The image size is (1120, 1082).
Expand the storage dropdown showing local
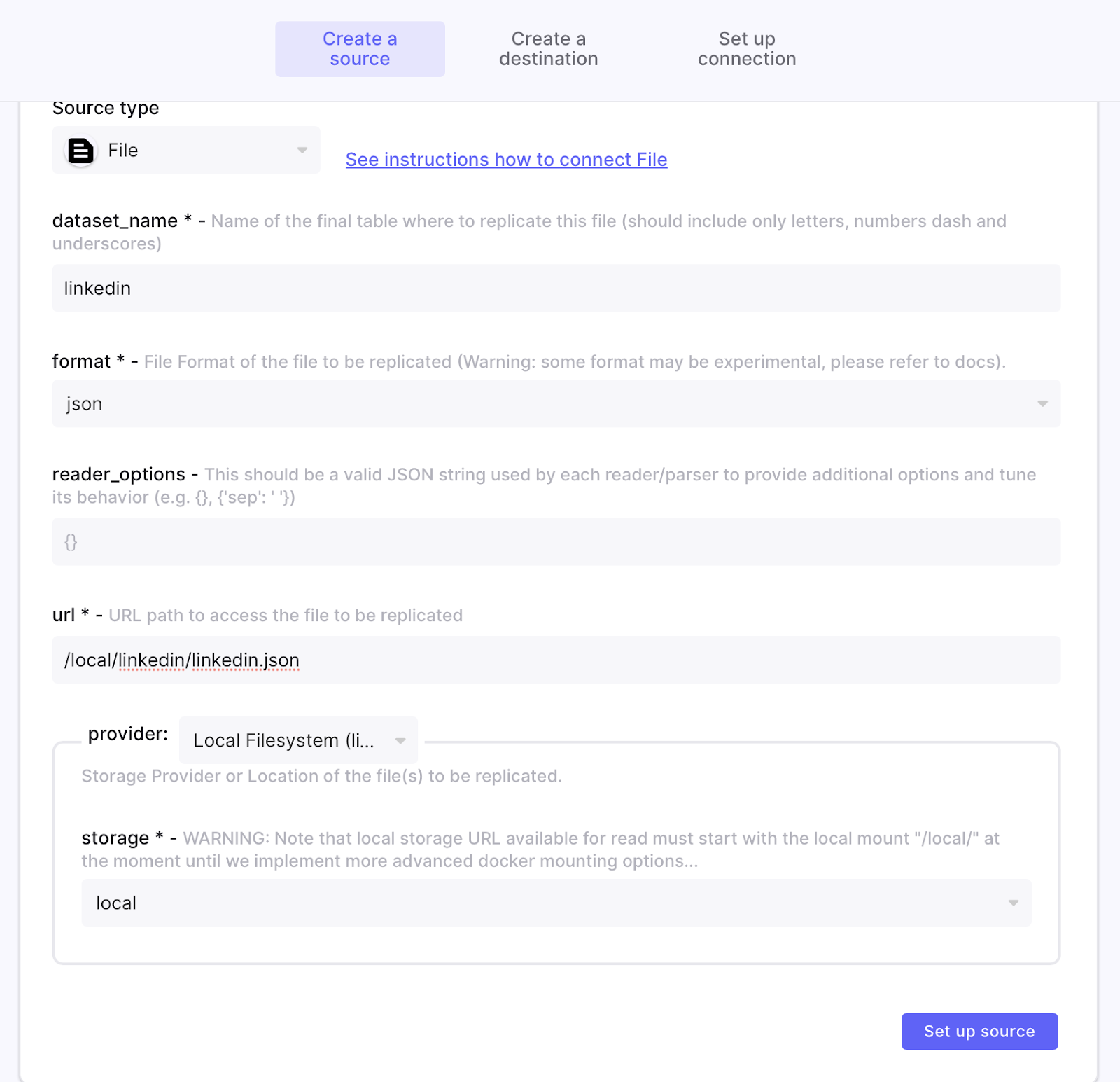[x=556, y=903]
